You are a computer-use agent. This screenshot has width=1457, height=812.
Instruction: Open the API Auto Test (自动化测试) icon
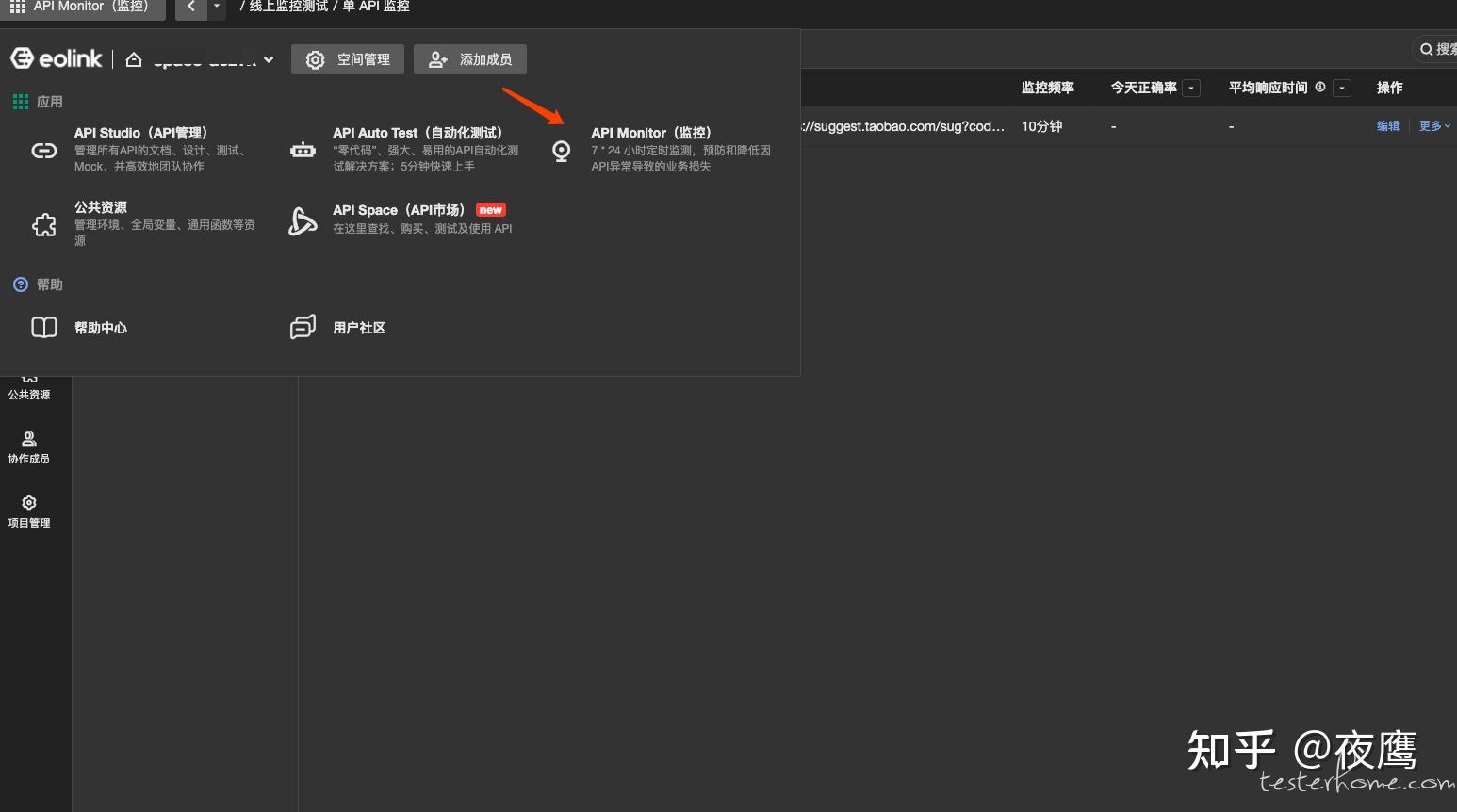click(x=303, y=149)
